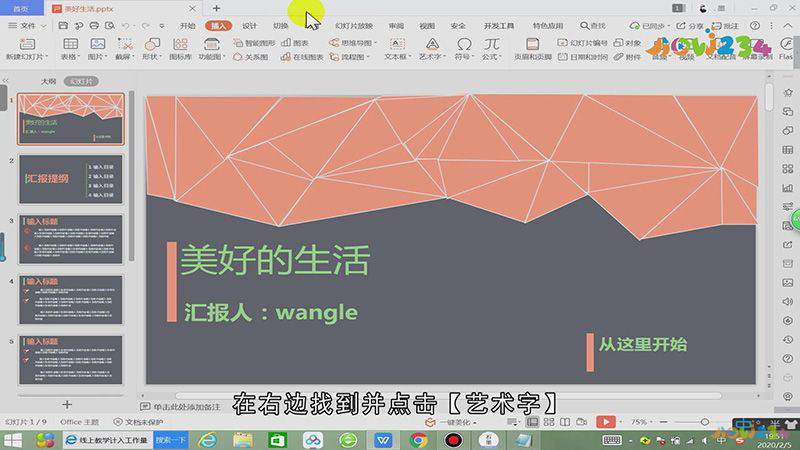The width and height of the screenshot is (800, 450).
Task: Open the 视图 View ribbon tab
Action: coord(427,26)
